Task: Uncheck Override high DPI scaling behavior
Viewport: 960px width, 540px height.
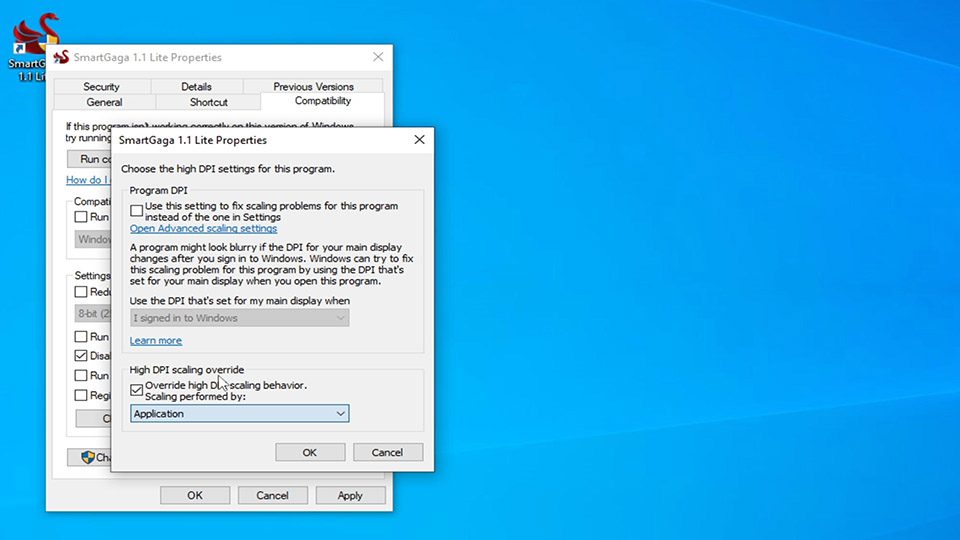Action: click(x=137, y=390)
